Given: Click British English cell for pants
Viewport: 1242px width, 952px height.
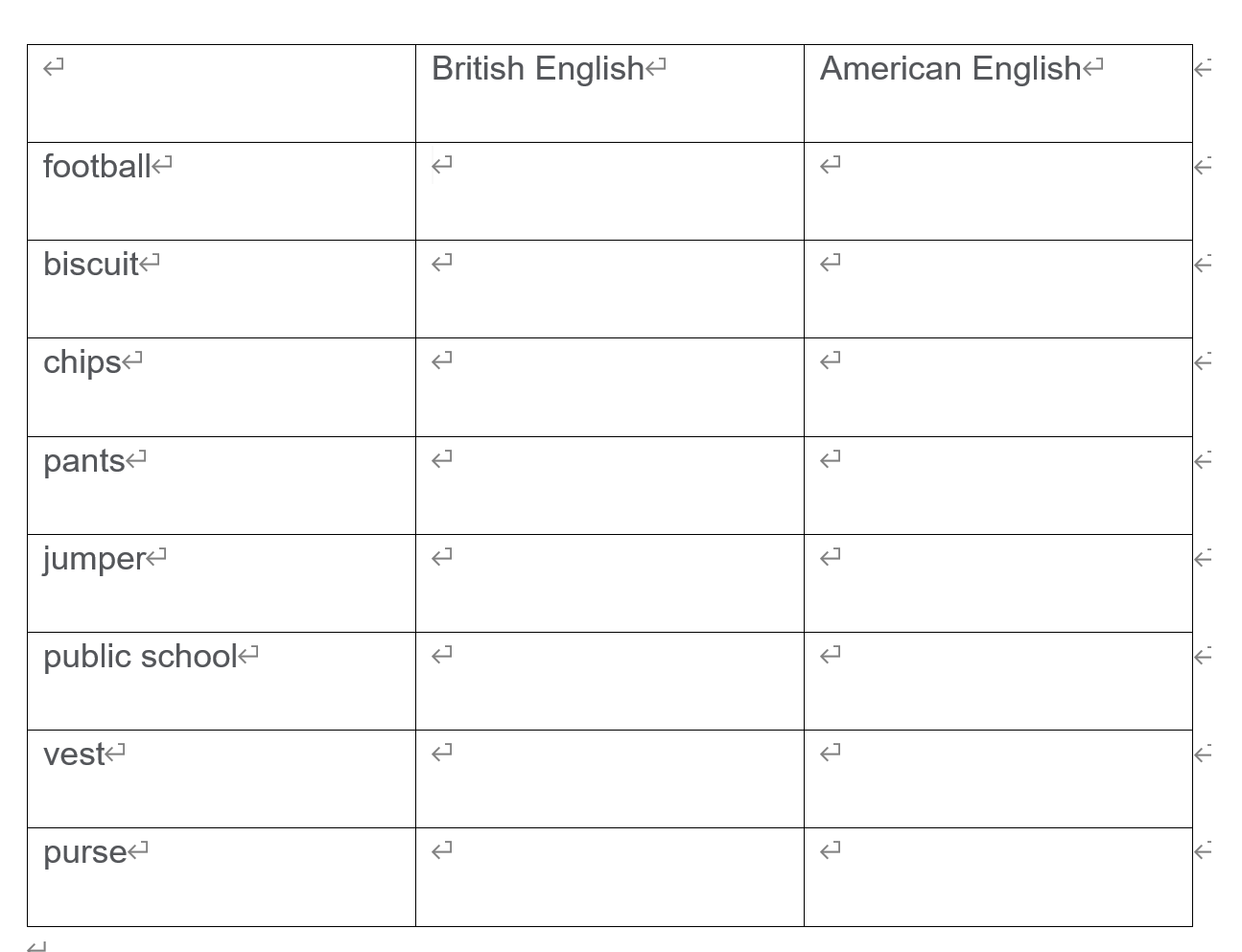Looking at the screenshot, I should click(x=609, y=485).
